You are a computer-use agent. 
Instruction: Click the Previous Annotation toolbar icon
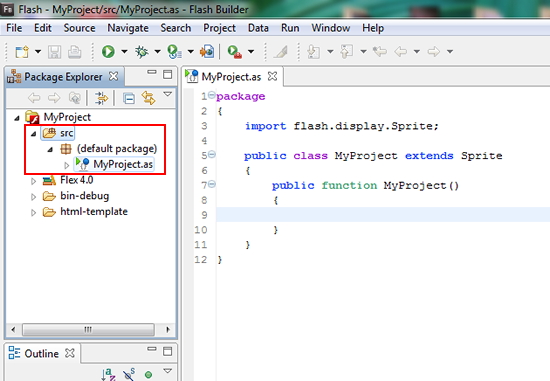(x=347, y=52)
